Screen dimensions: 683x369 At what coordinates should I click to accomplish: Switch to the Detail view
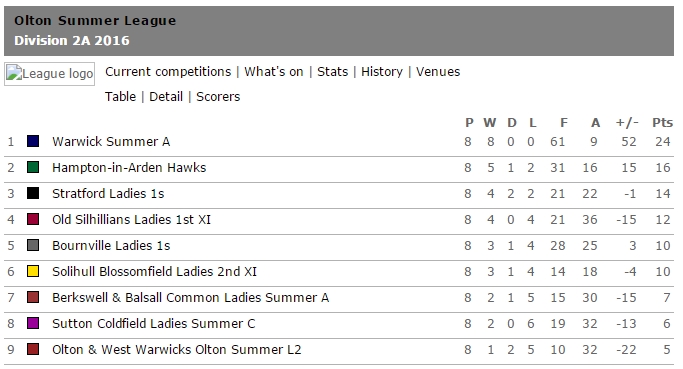(166, 96)
